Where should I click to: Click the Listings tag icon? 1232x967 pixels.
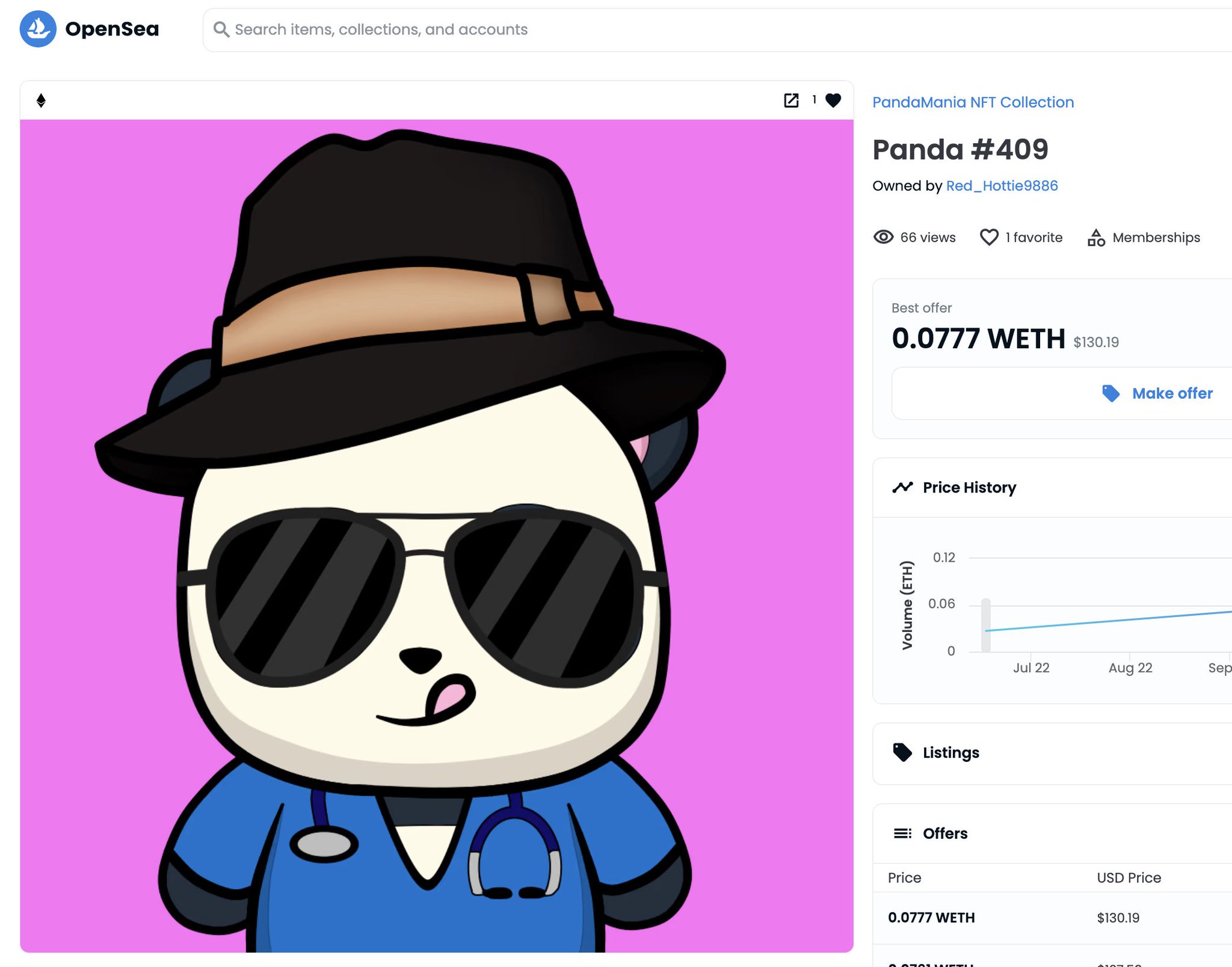[902, 752]
